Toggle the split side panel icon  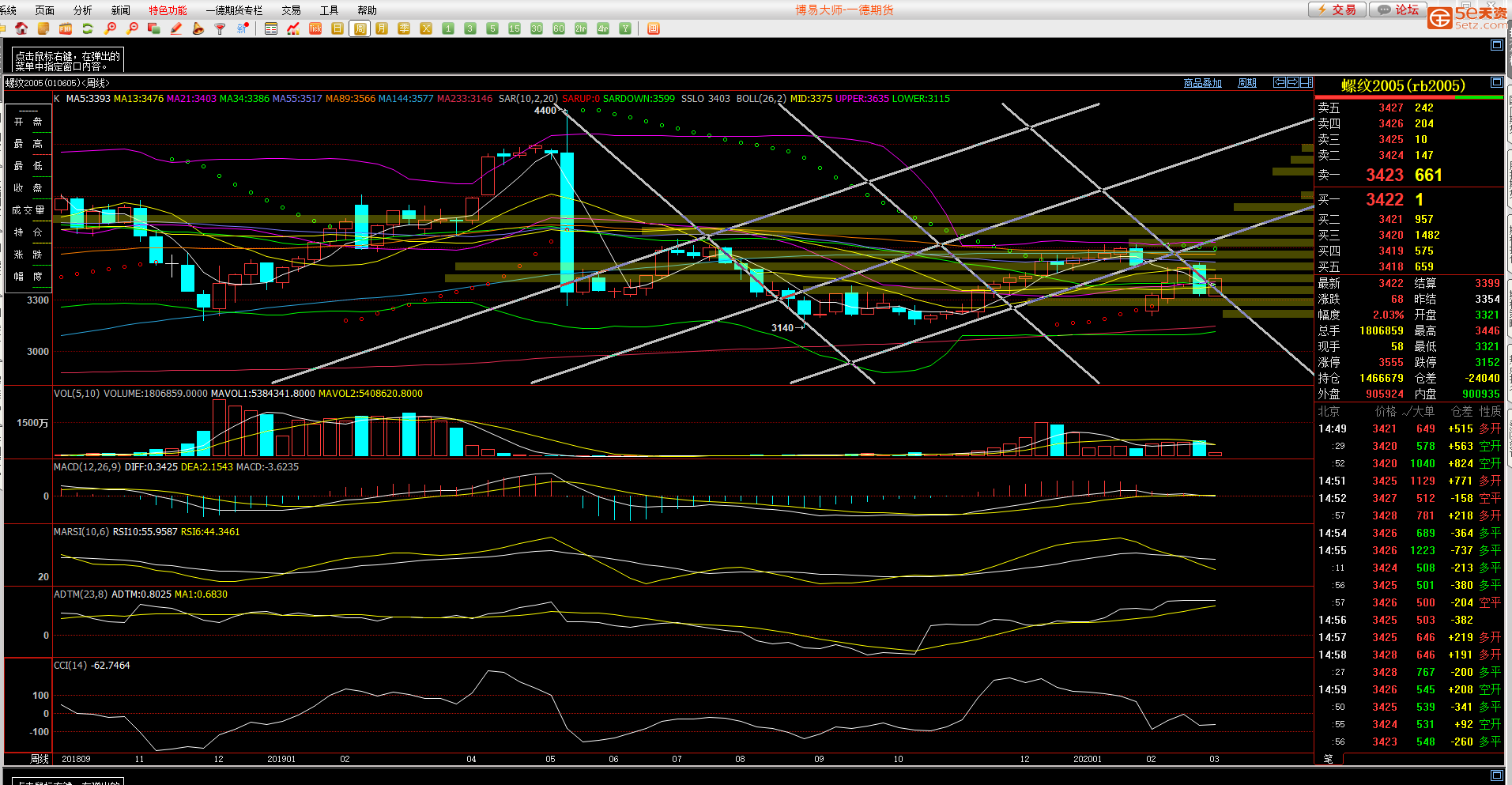click(1307, 82)
